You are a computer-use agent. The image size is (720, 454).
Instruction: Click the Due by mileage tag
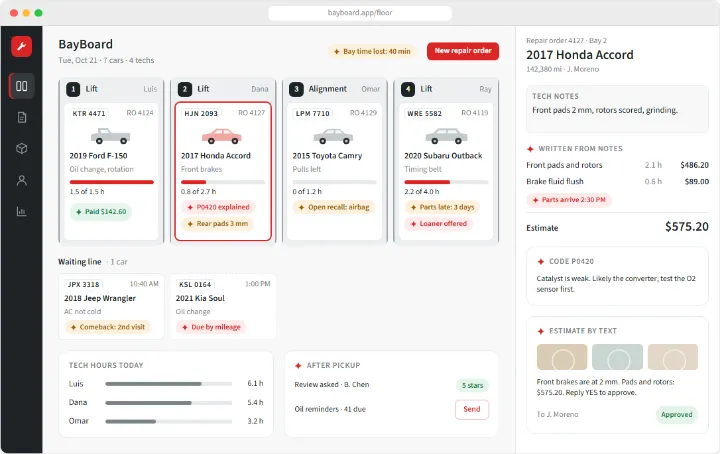(x=211, y=327)
